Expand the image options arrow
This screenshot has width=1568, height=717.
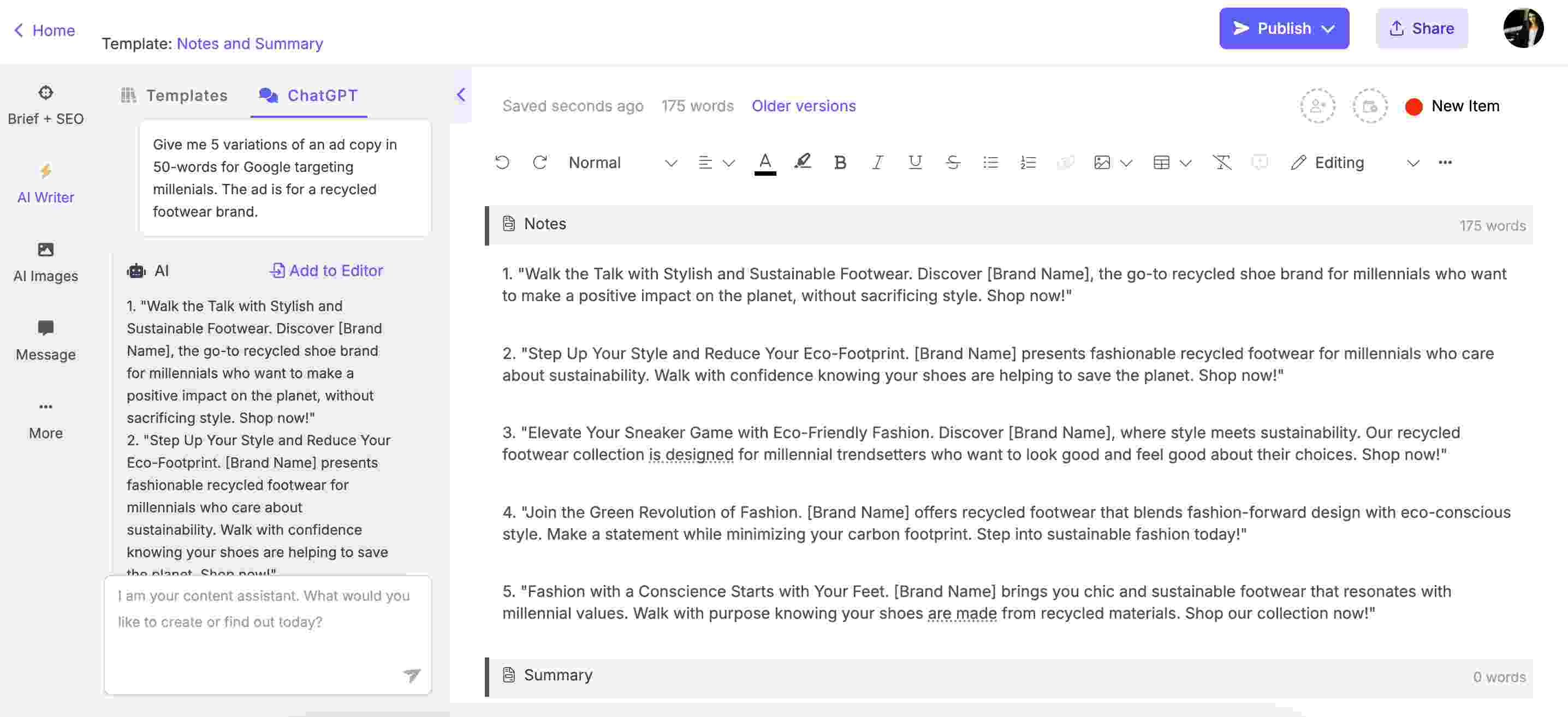(1126, 163)
